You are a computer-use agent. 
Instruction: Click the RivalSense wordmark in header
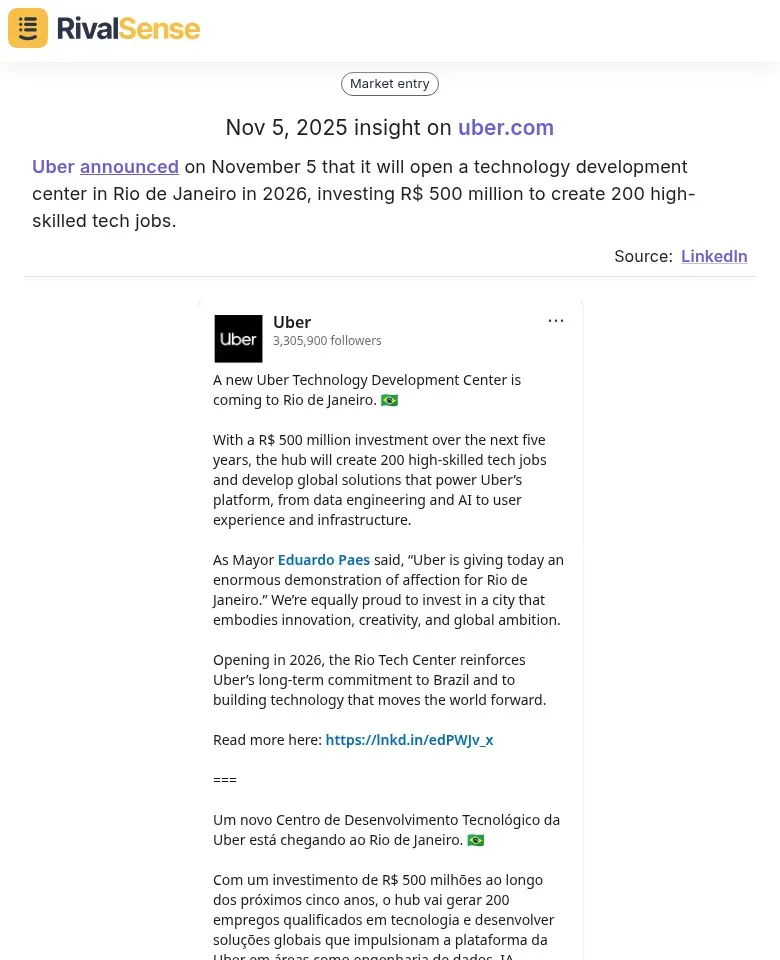[128, 28]
